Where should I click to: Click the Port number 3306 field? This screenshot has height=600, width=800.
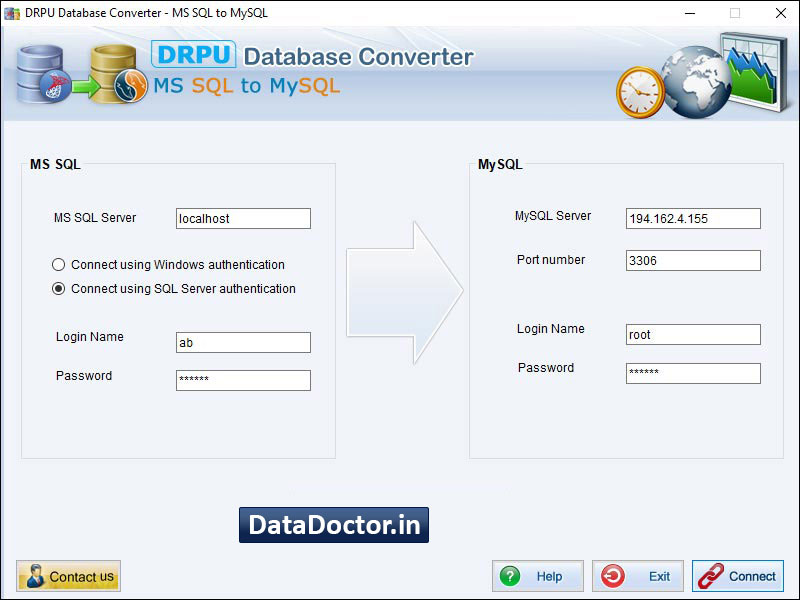pyautogui.click(x=693, y=260)
